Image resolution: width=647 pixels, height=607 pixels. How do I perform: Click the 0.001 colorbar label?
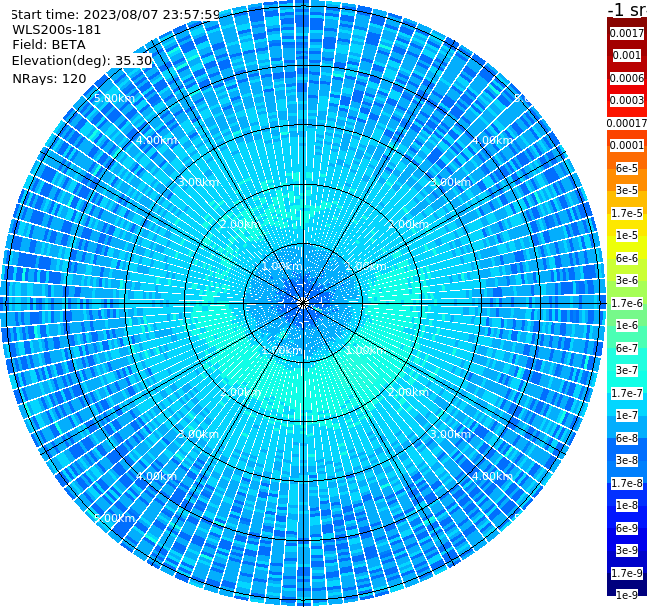[x=627, y=55]
